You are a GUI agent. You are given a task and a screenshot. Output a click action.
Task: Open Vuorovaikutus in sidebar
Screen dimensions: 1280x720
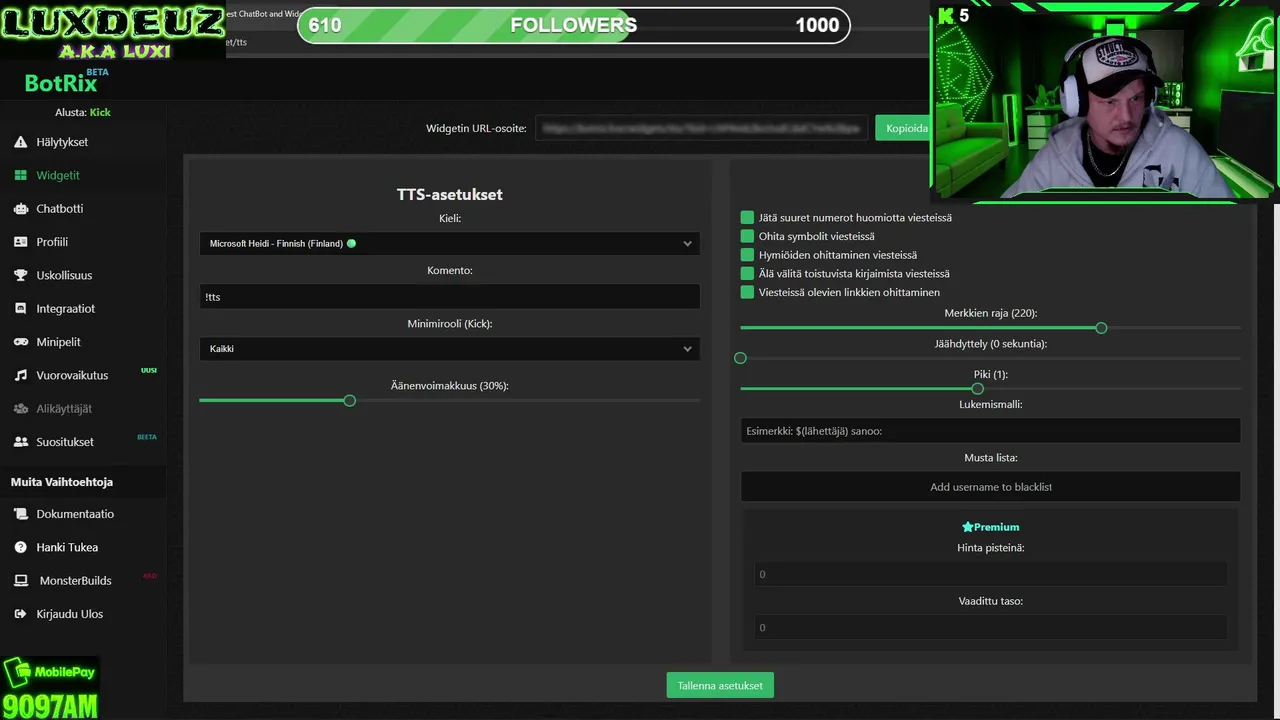tap(72, 375)
